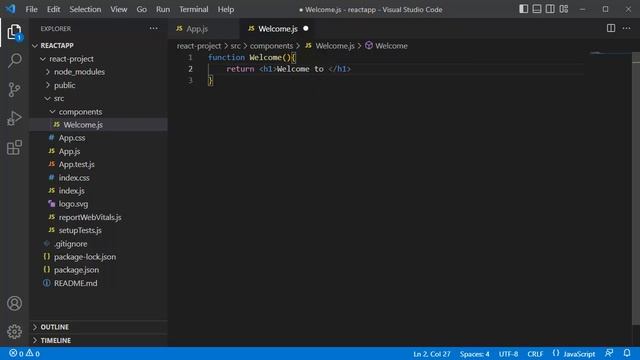640x360 pixels.
Task: Select Welcome.js in the file tree
Action: click(98, 124)
